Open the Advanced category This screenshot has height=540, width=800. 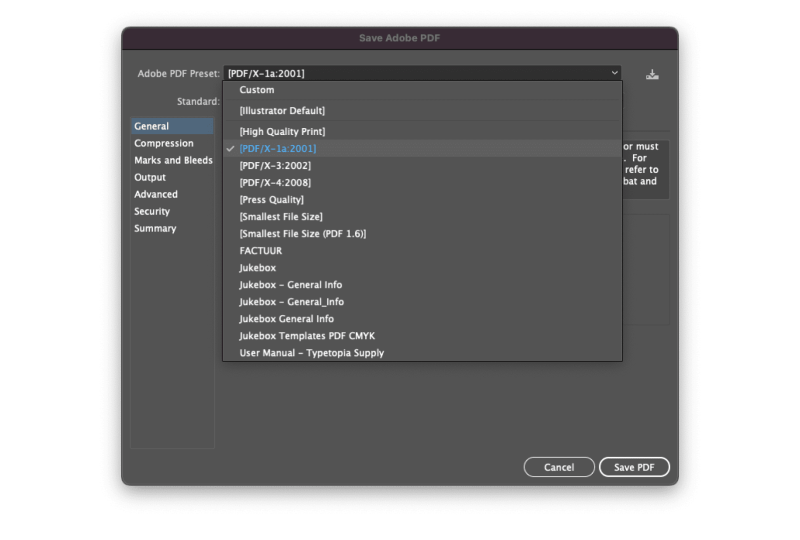point(172,194)
